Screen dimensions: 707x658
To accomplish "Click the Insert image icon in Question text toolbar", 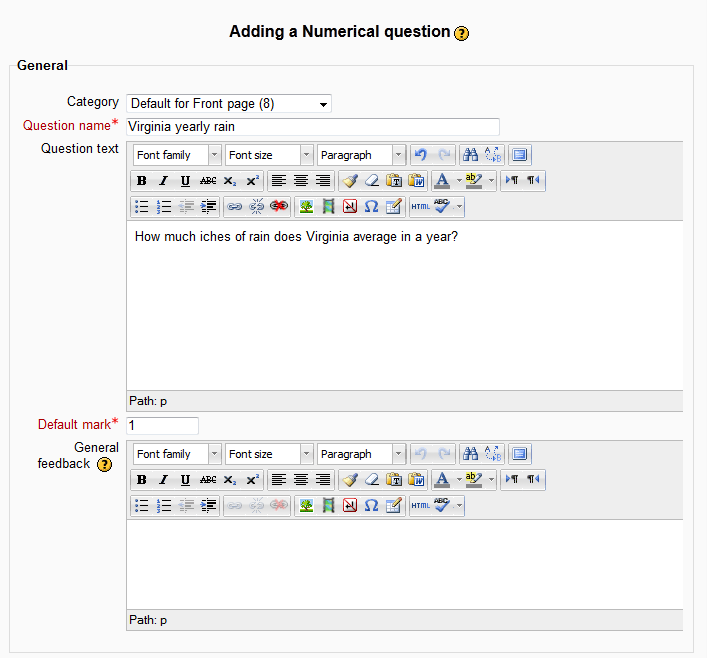I will [306, 207].
